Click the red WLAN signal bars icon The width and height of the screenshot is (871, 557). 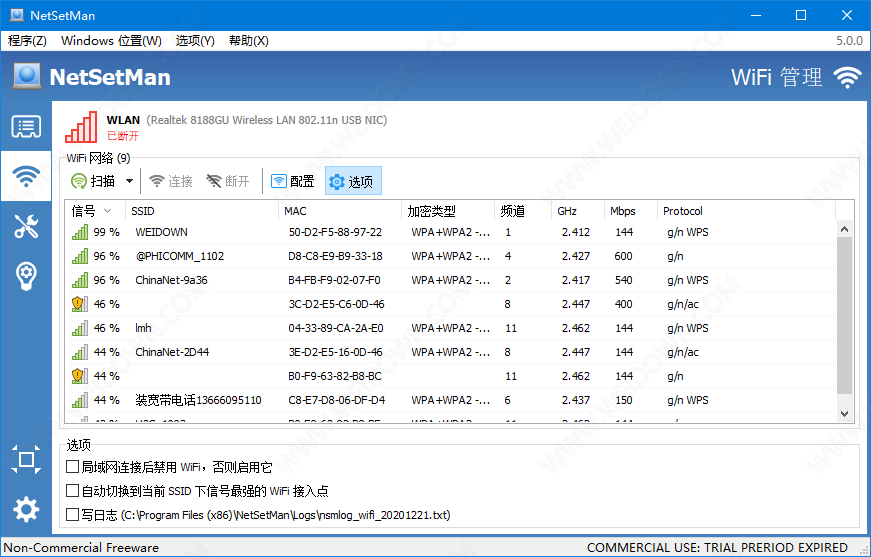click(x=81, y=127)
